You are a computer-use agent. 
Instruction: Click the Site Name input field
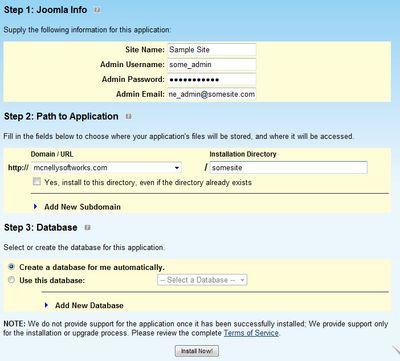tap(212, 50)
